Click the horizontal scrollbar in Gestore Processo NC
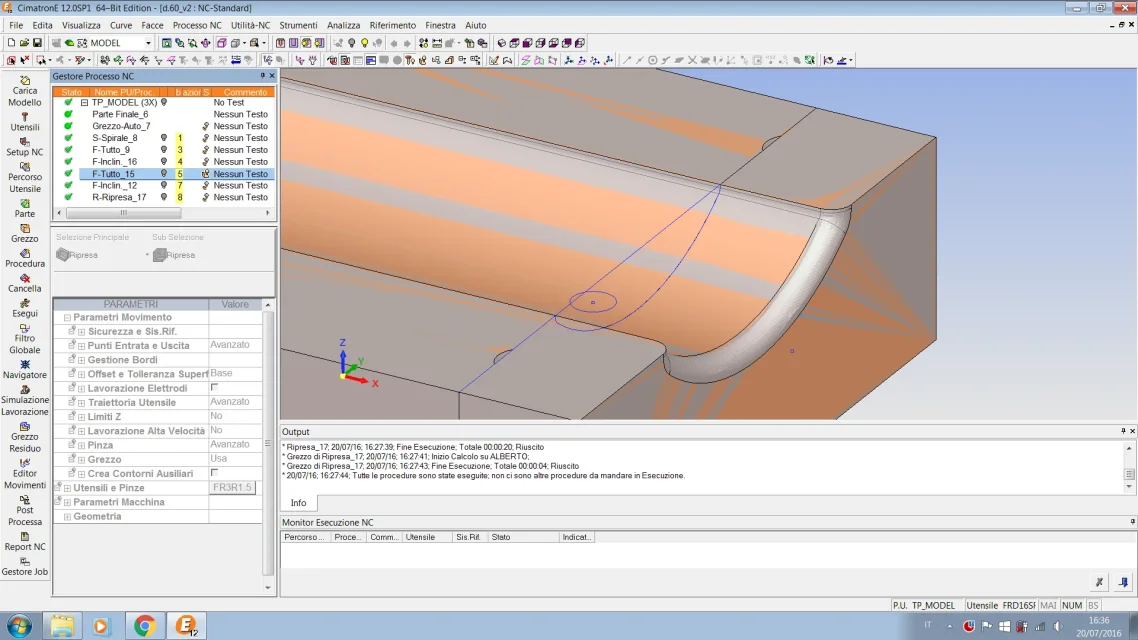The width and height of the screenshot is (1138, 640). (123, 213)
